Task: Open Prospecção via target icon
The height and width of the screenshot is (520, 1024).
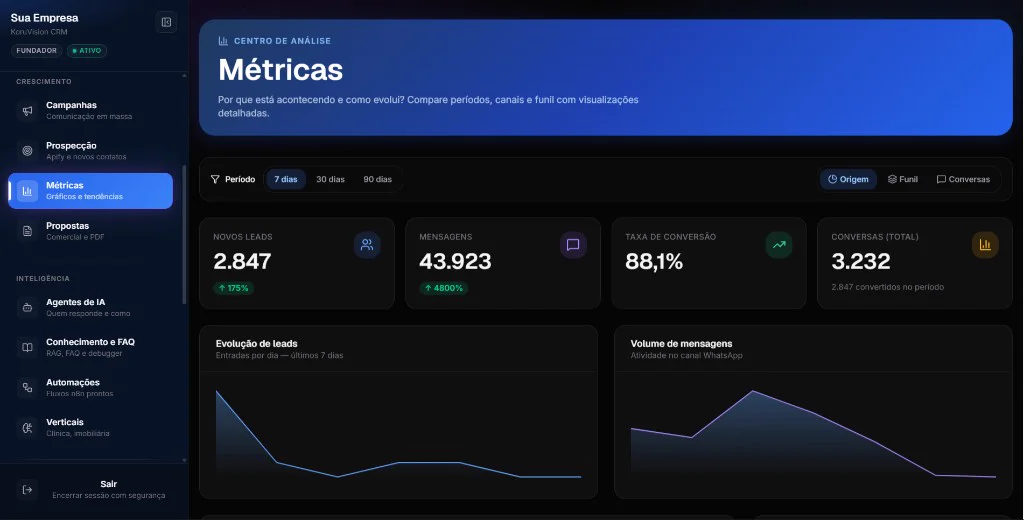Action: 27,151
